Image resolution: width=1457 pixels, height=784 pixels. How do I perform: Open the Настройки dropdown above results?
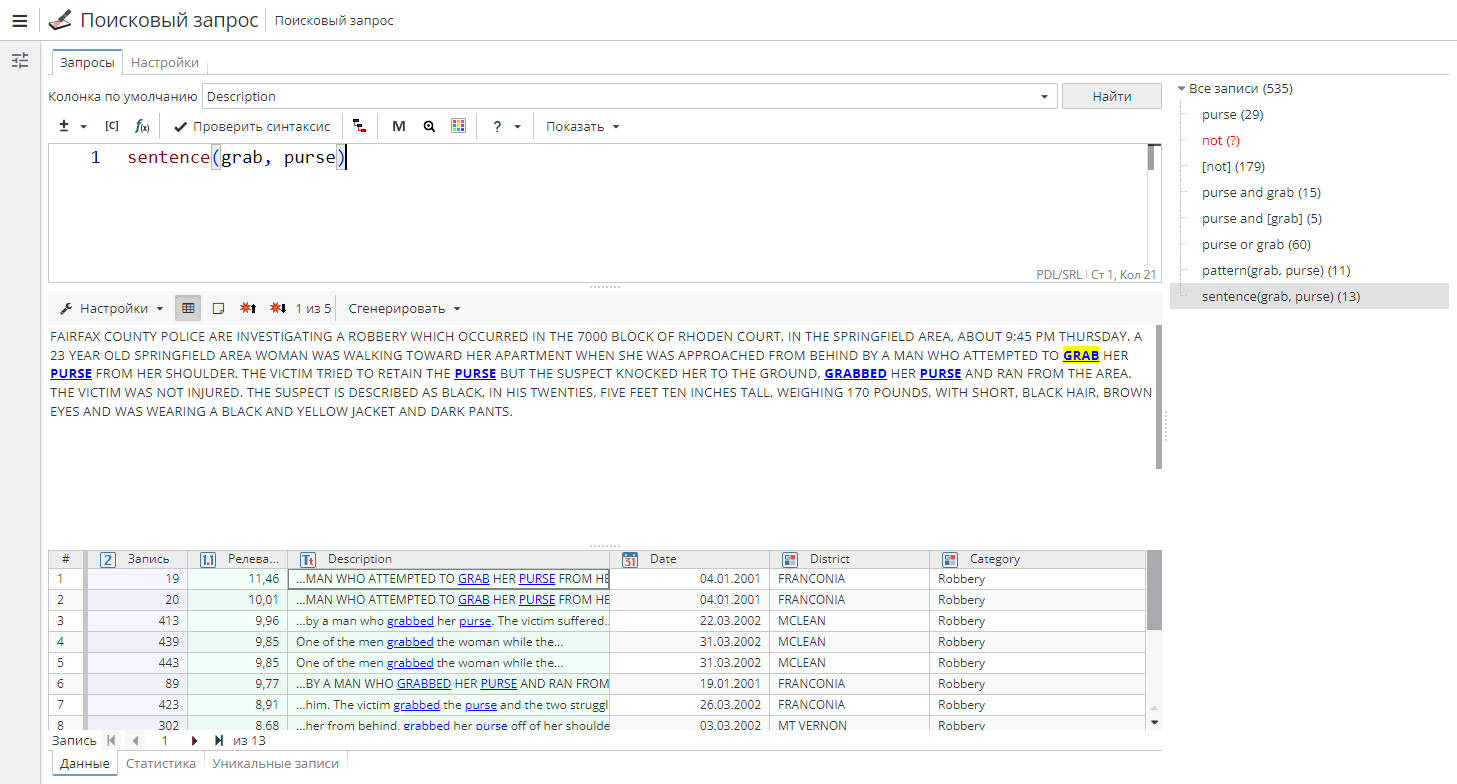click(x=111, y=308)
